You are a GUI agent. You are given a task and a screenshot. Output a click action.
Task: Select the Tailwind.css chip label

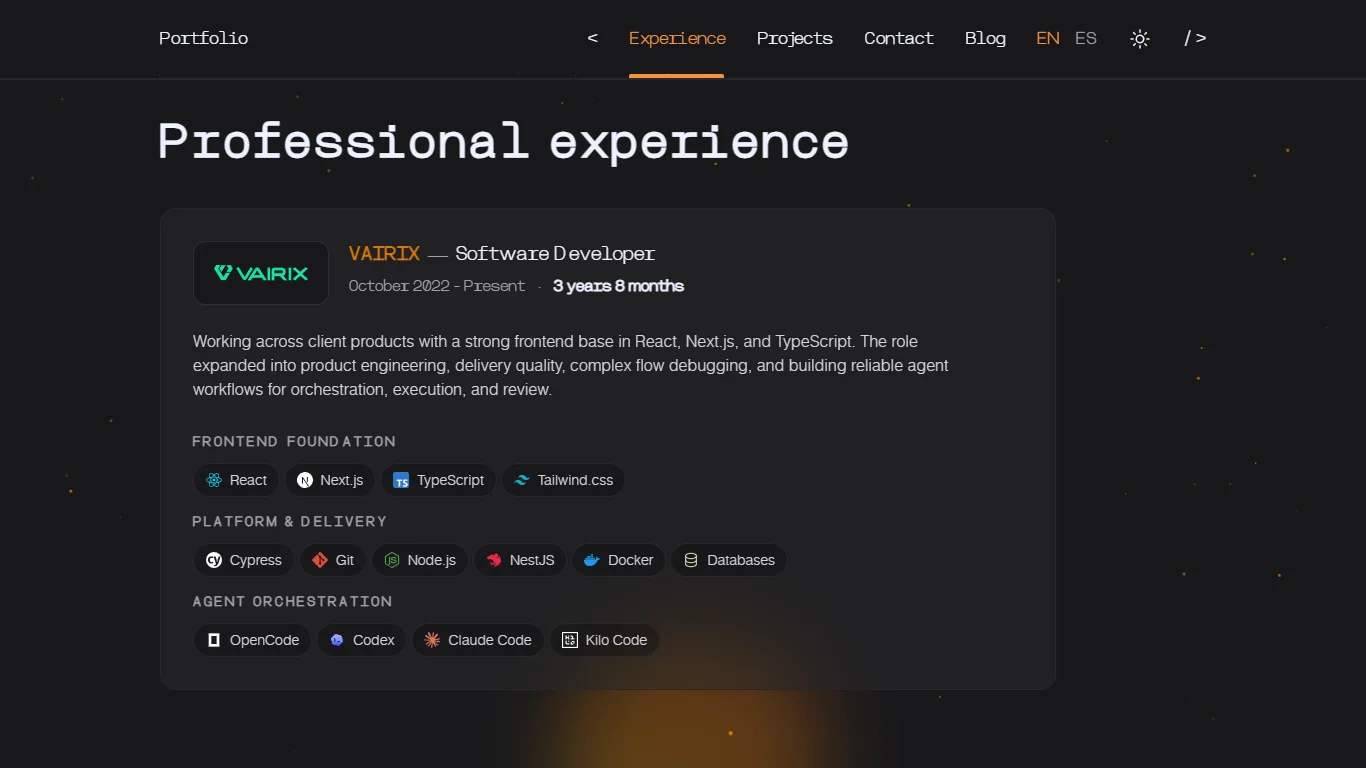pyautogui.click(x=575, y=480)
